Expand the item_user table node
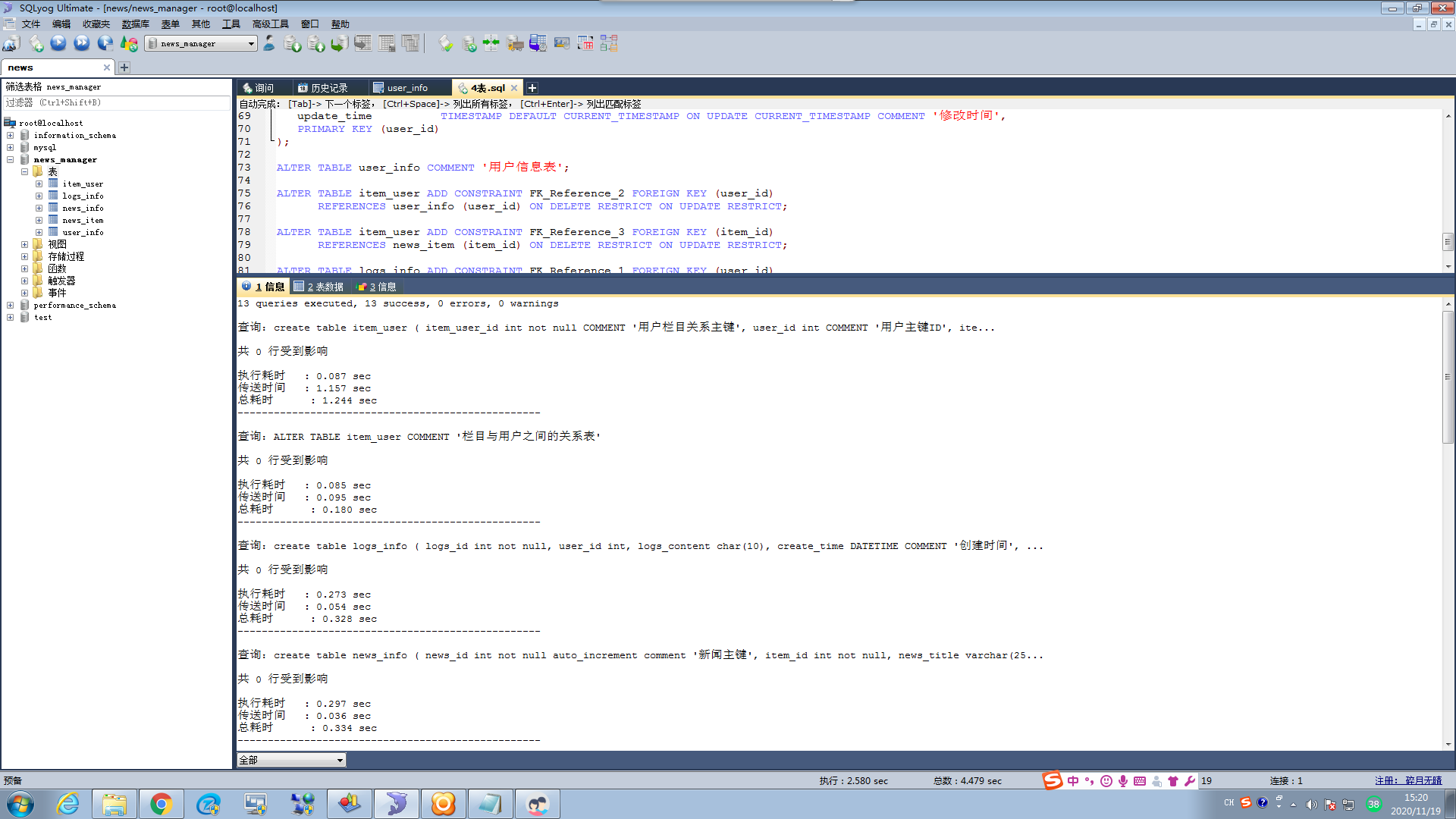Viewport: 1456px width, 819px height. (x=39, y=184)
